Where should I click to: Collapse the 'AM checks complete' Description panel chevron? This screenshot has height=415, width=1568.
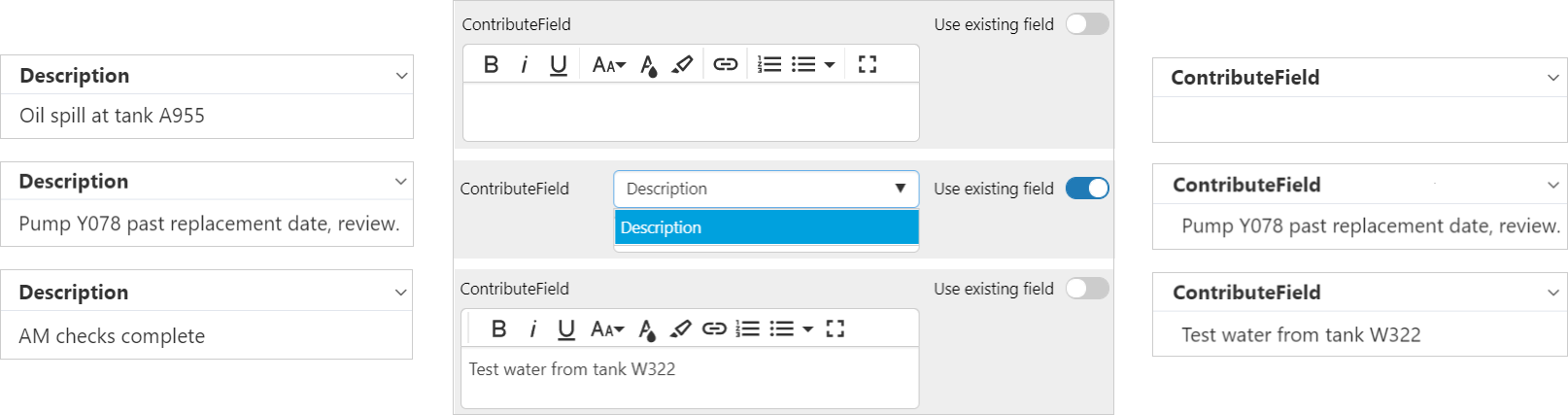point(401,293)
